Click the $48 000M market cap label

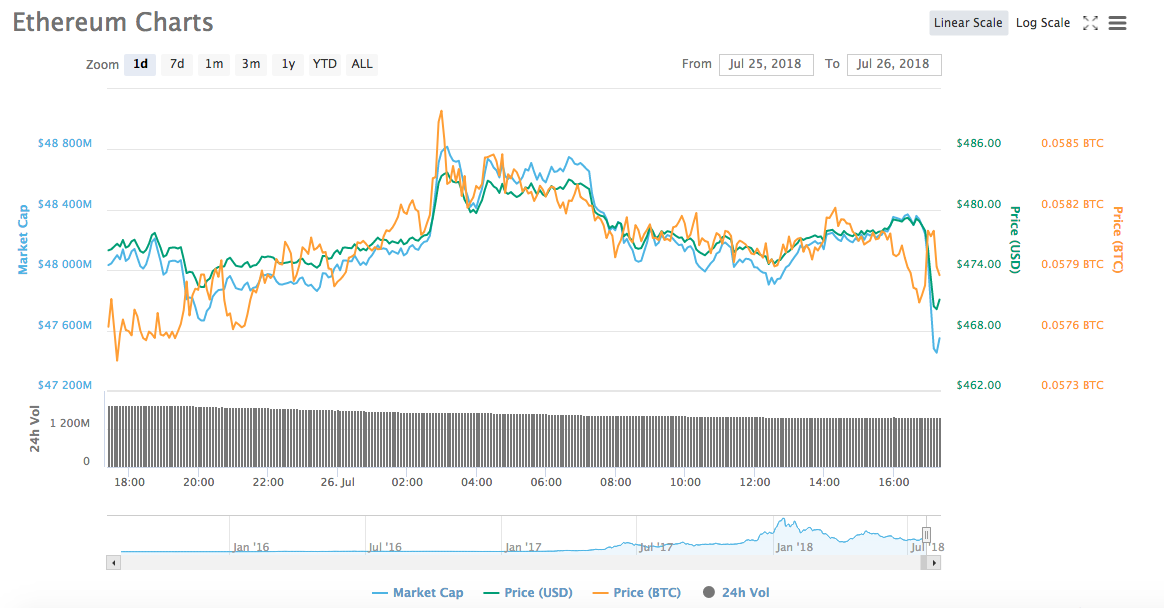(x=65, y=264)
